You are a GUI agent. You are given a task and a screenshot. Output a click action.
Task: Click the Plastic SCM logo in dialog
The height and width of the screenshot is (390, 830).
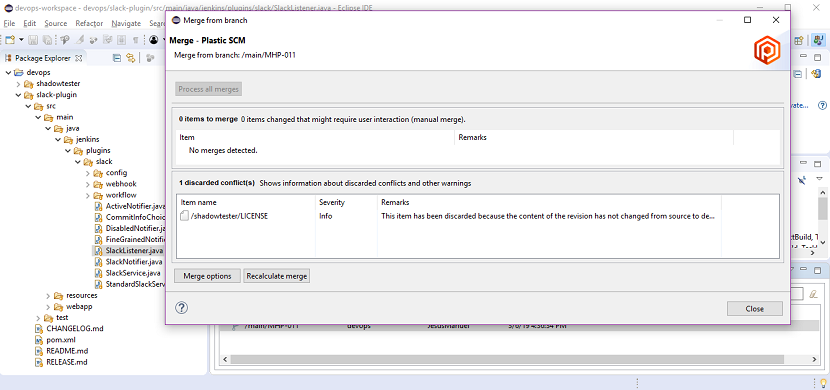click(x=767, y=51)
